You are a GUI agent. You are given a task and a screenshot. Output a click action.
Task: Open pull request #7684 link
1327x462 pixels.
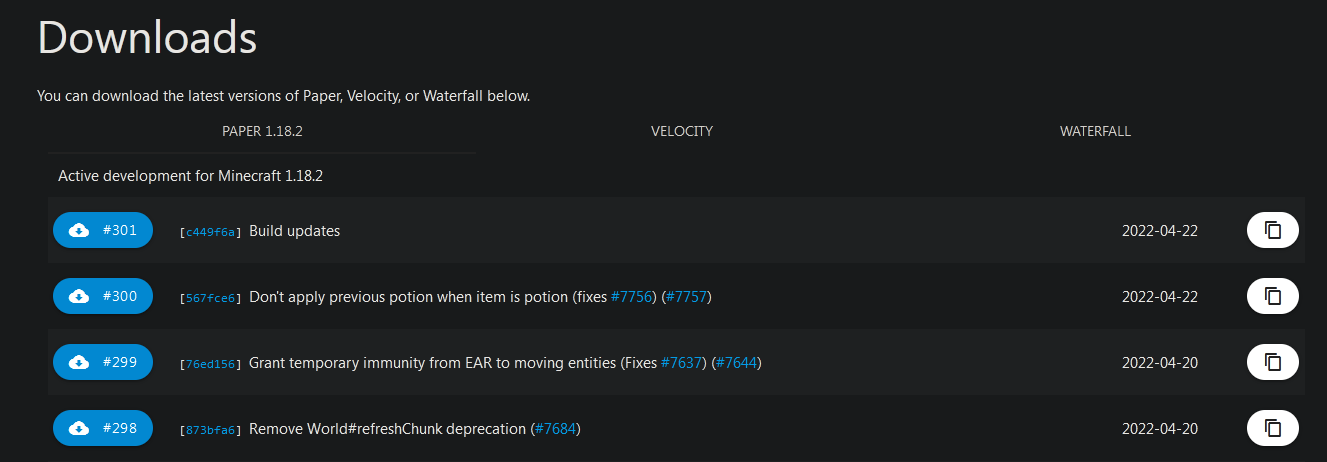point(555,429)
